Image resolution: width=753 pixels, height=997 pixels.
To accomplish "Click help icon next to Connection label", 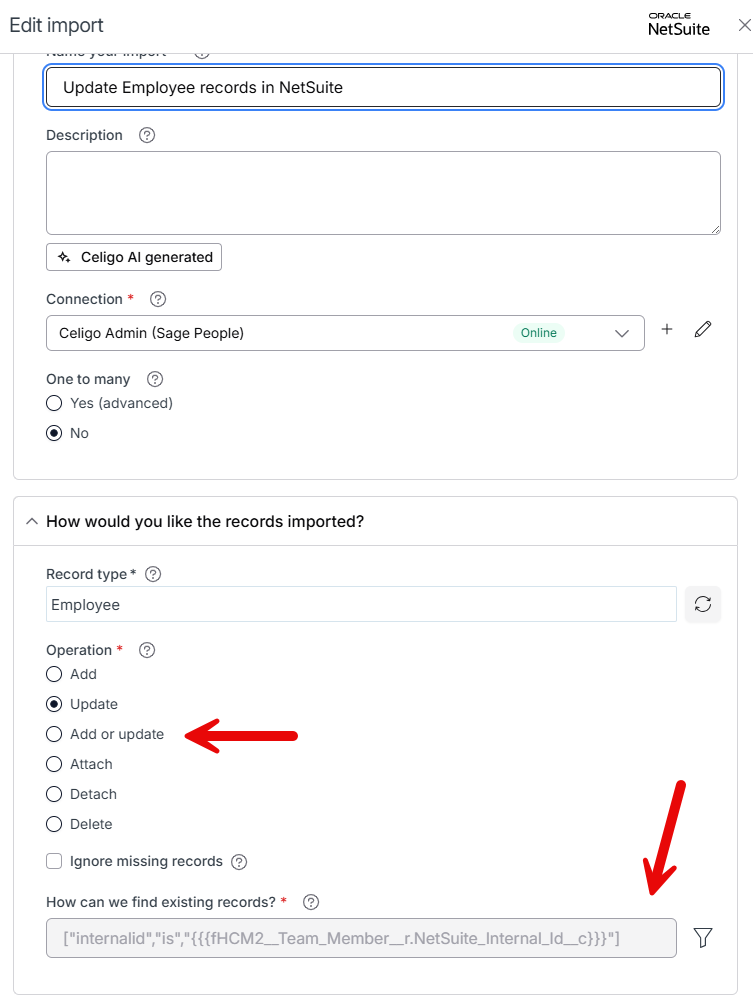I will [x=158, y=299].
